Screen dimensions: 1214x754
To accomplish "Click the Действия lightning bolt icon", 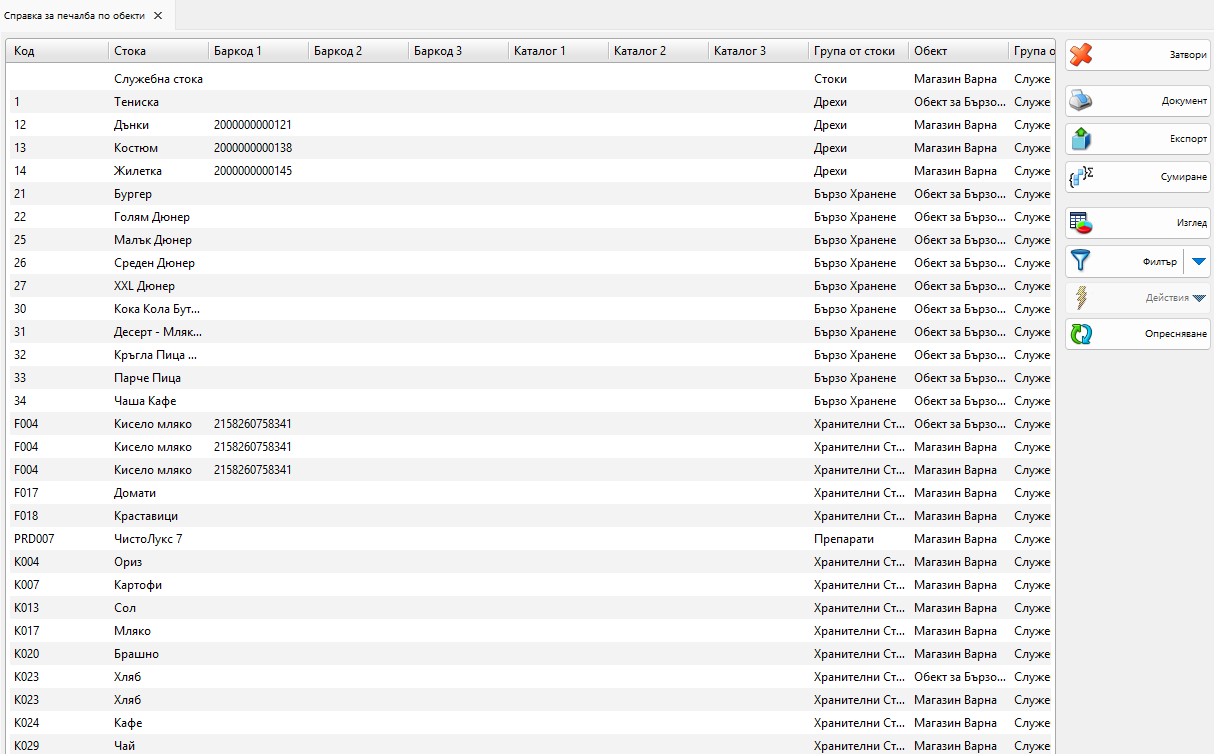I will tap(1081, 298).
